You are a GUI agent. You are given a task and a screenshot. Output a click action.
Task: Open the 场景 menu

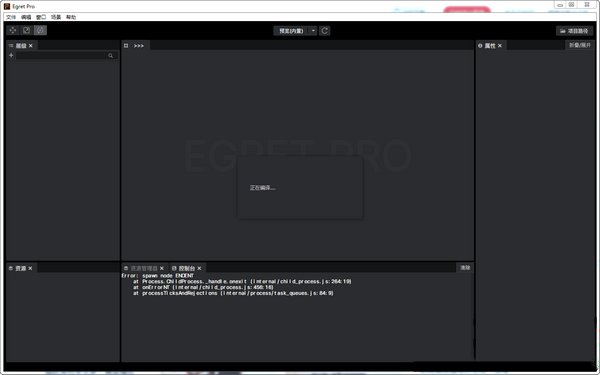[x=56, y=17]
